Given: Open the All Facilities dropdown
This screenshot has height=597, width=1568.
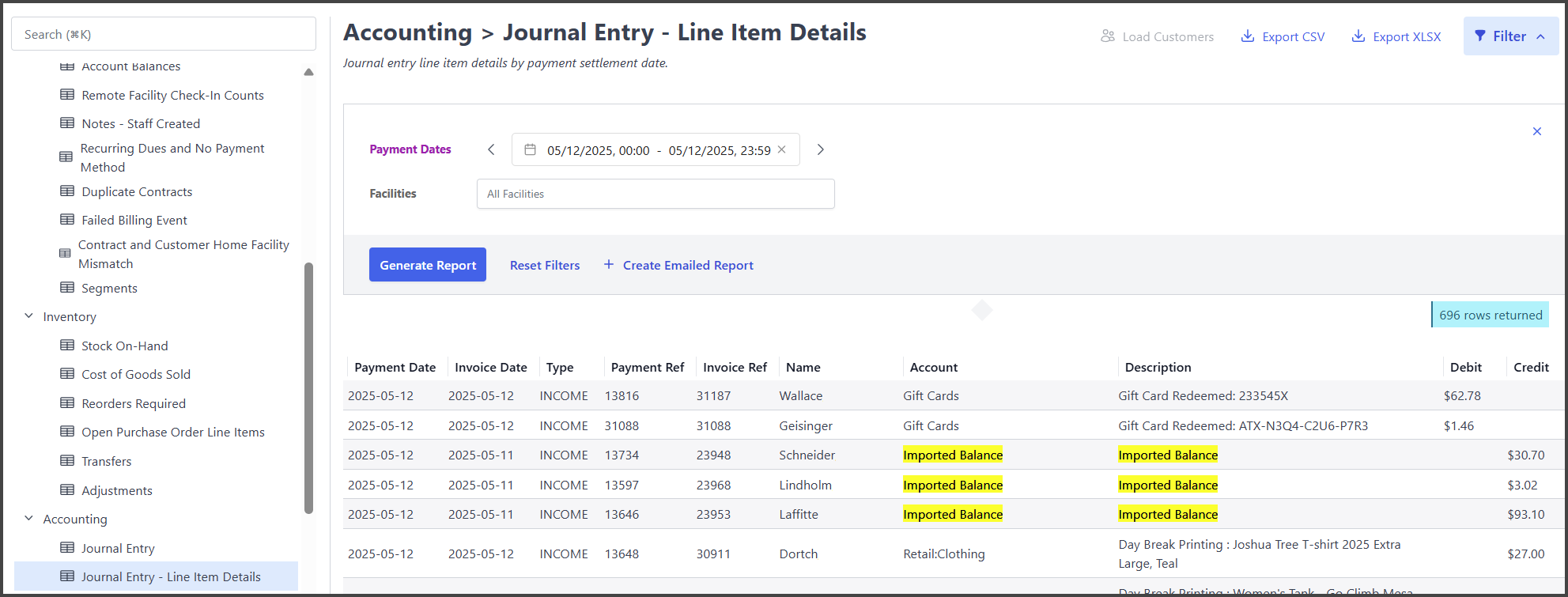Looking at the screenshot, I should [655, 194].
